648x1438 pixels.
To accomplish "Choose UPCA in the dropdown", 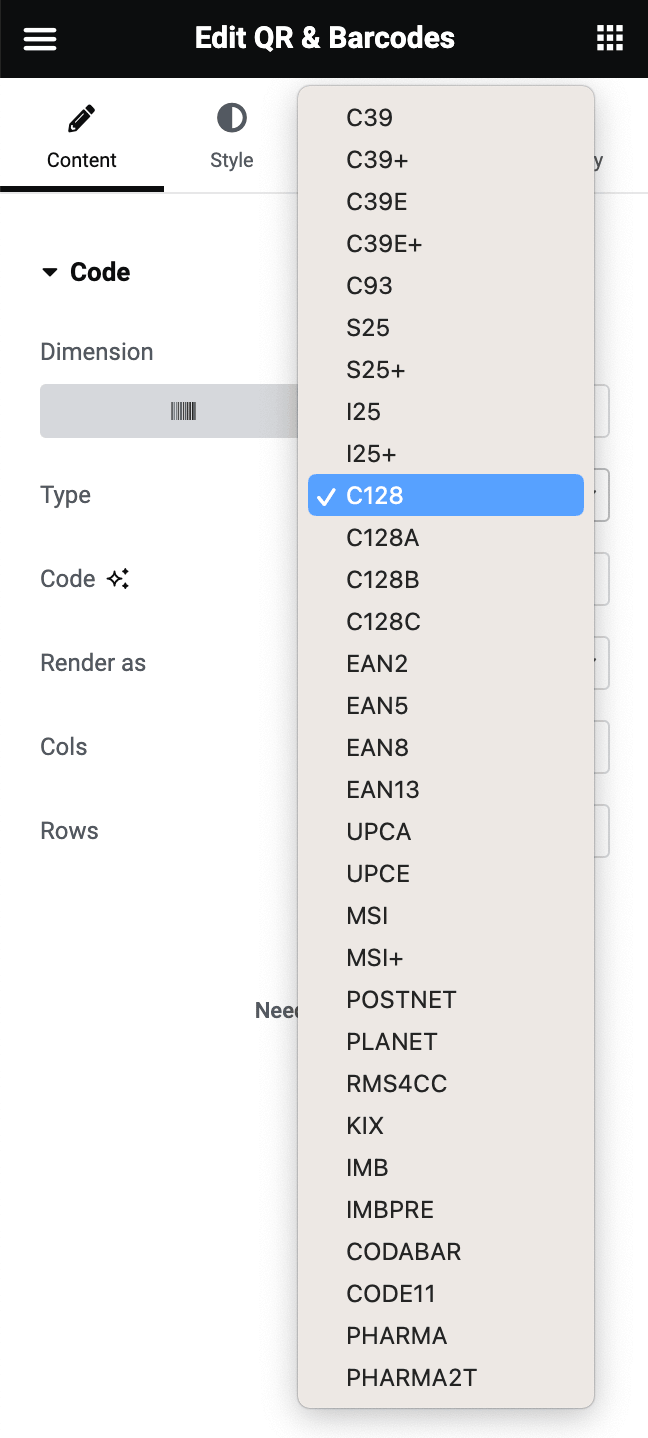I will [x=378, y=832].
